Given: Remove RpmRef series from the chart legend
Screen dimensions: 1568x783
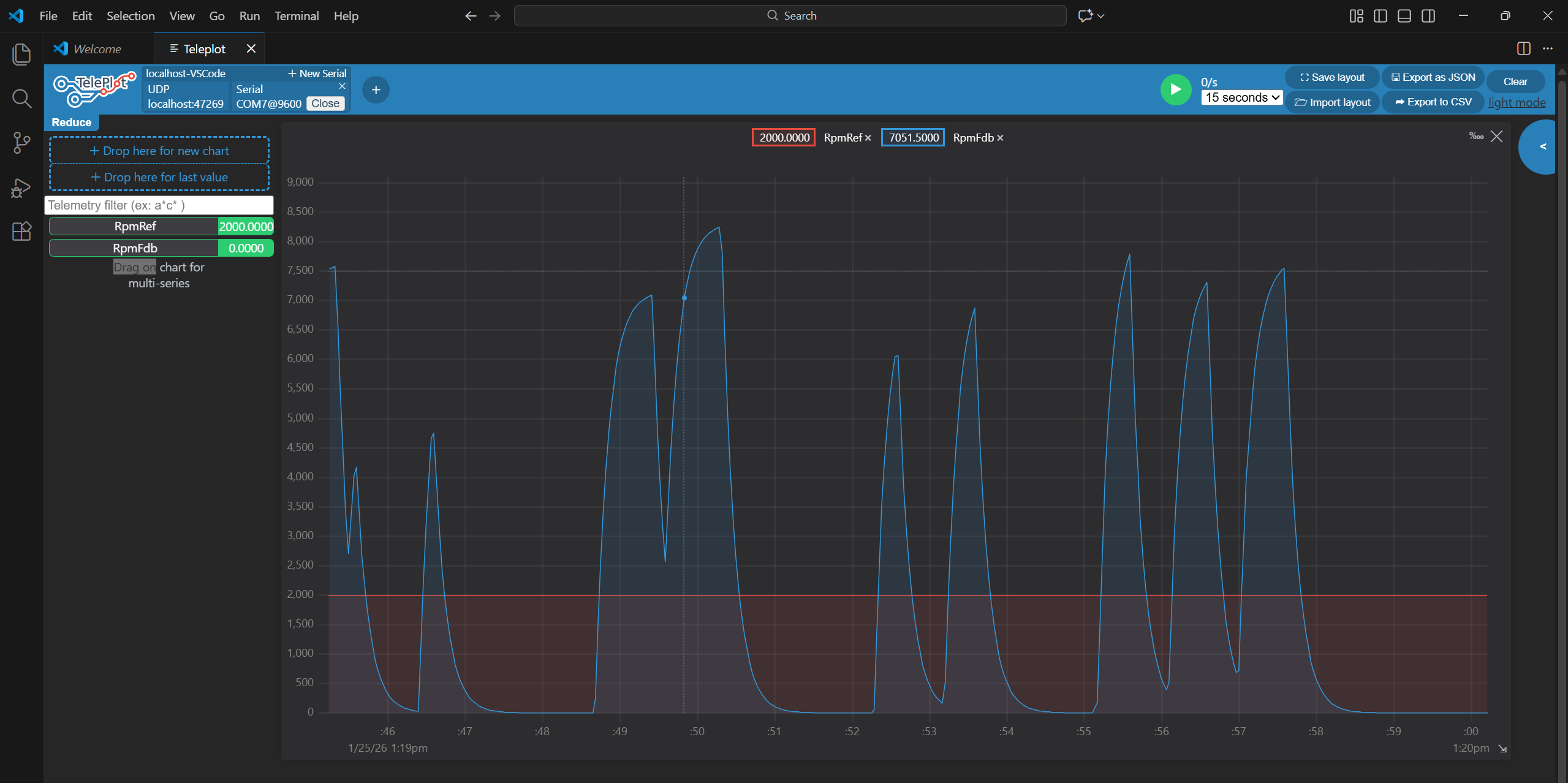Looking at the screenshot, I should (868, 138).
